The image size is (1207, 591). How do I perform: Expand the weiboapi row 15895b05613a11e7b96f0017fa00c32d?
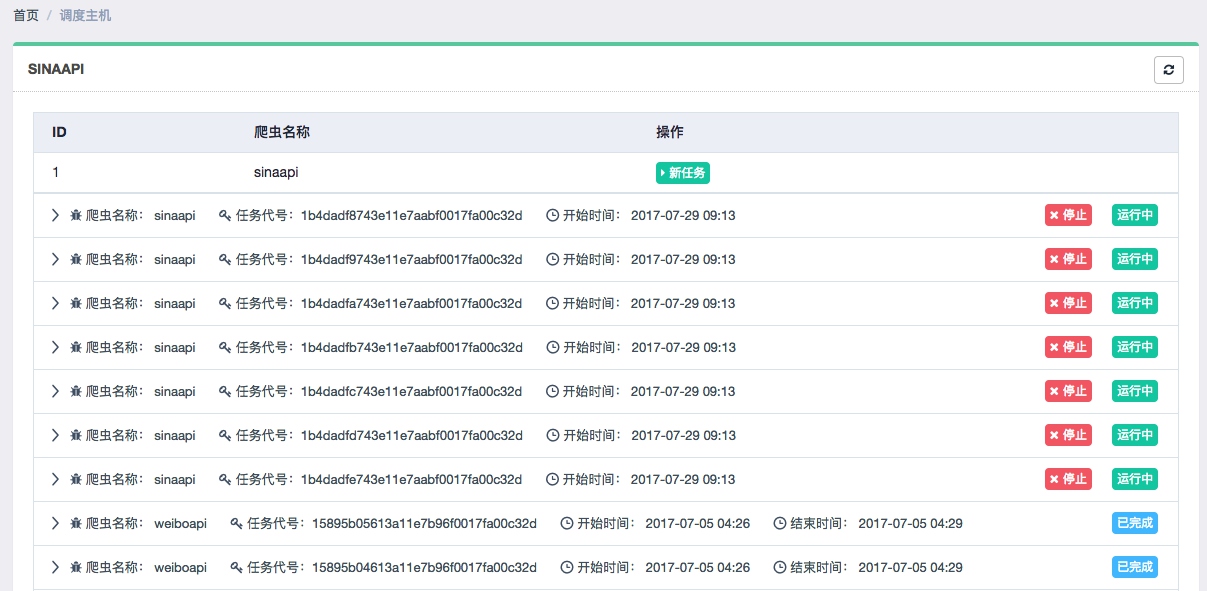pos(56,523)
